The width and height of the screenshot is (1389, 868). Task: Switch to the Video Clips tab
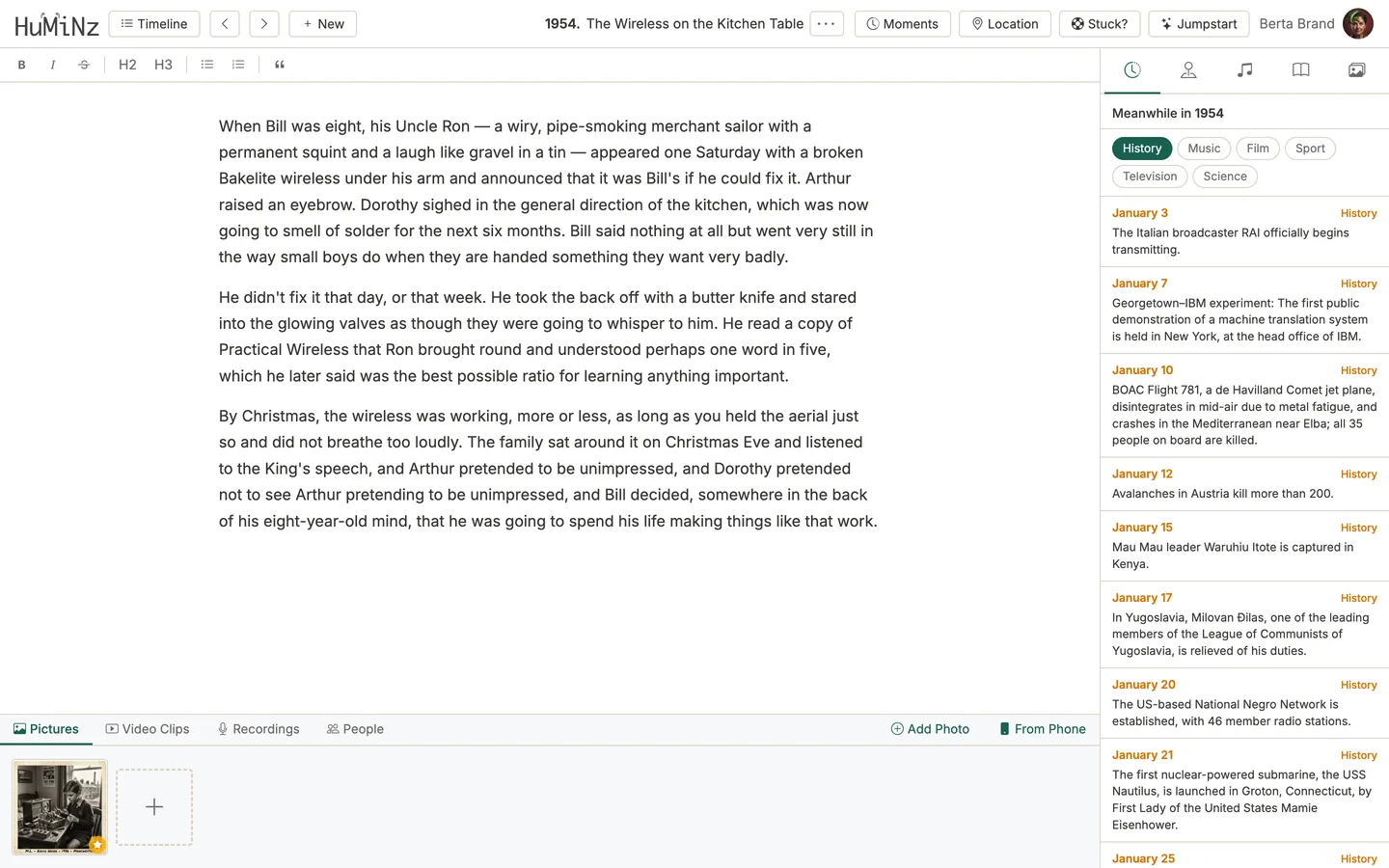click(148, 729)
